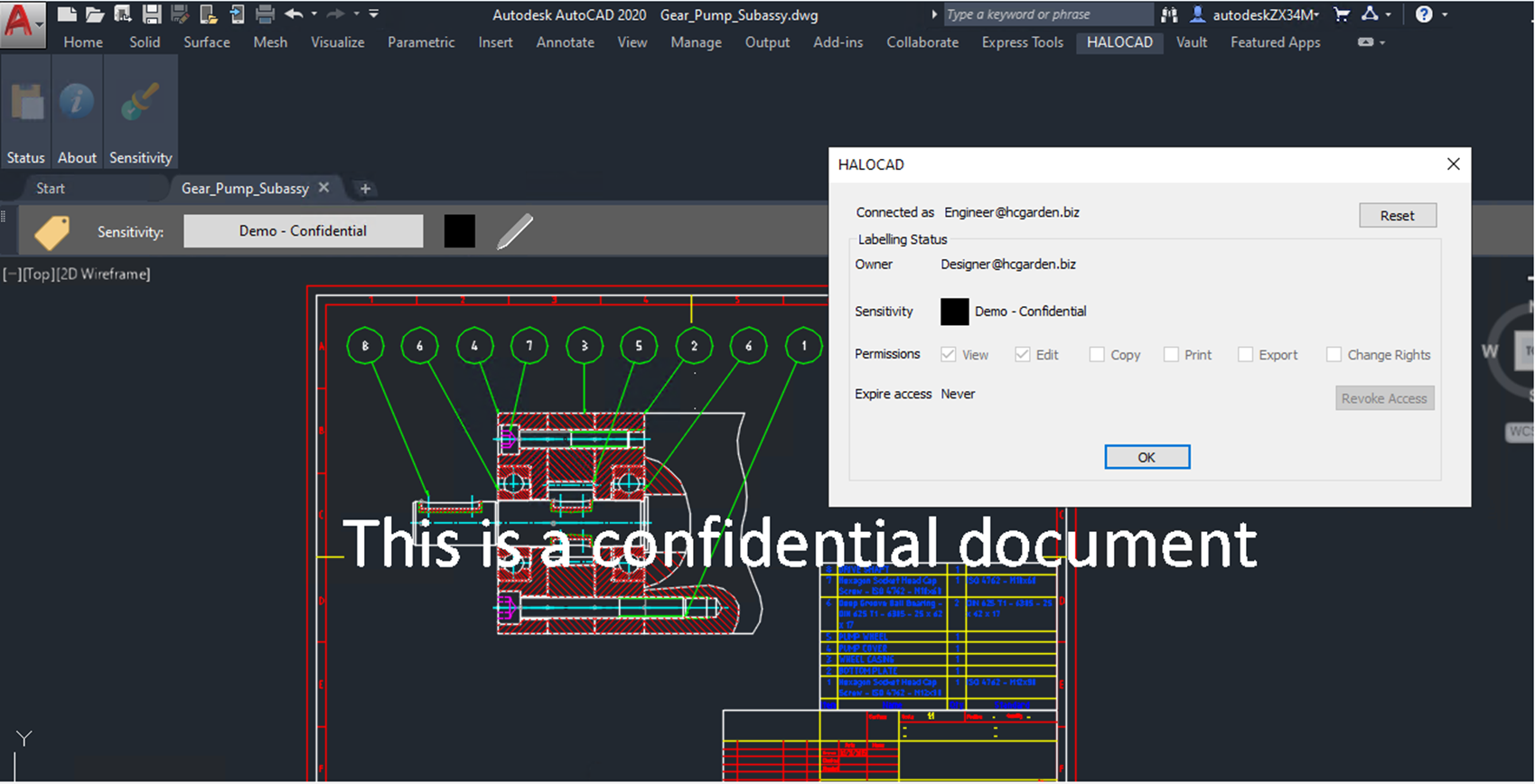The image size is (1535, 784).
Task: Click item balloon number 7
Action: 529,346
